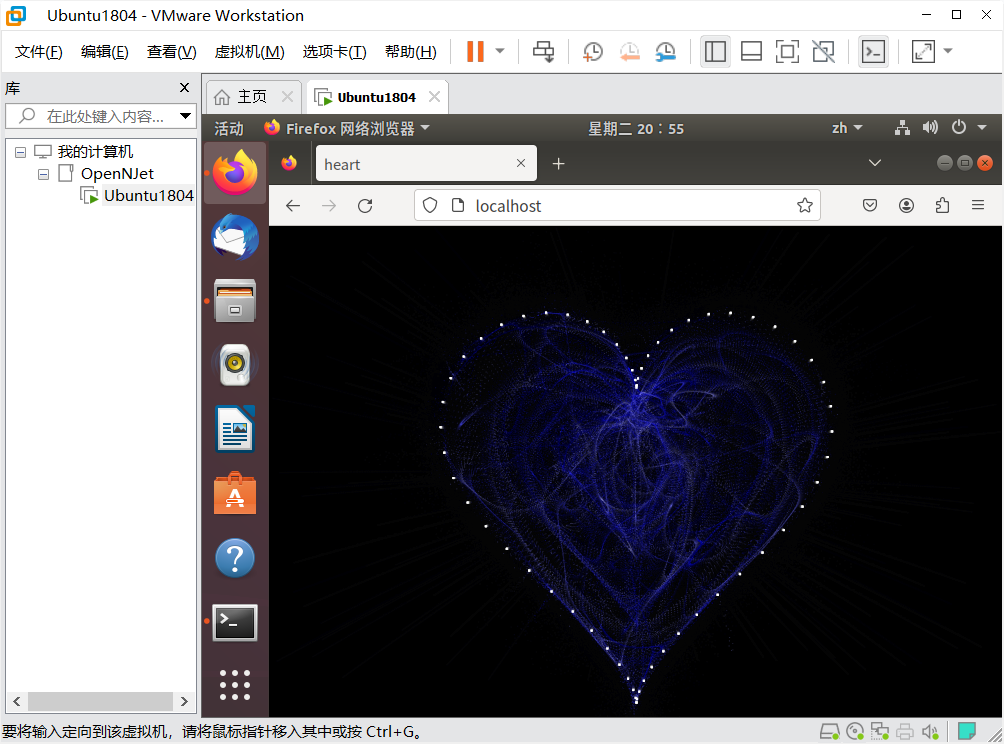Click the volume icon in Ubuntu top bar
Image resolution: width=1004 pixels, height=744 pixels.
coord(930,128)
